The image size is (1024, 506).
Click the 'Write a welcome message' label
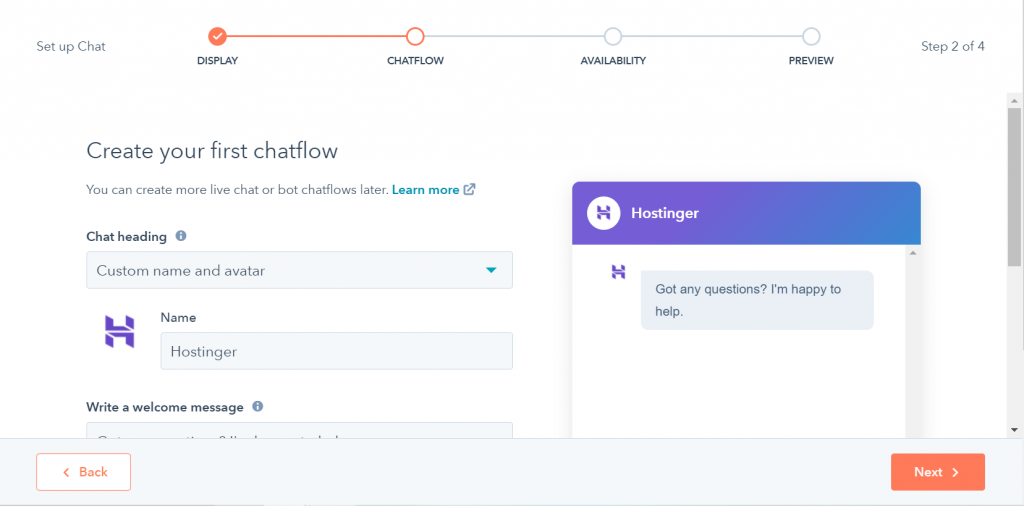(x=165, y=407)
